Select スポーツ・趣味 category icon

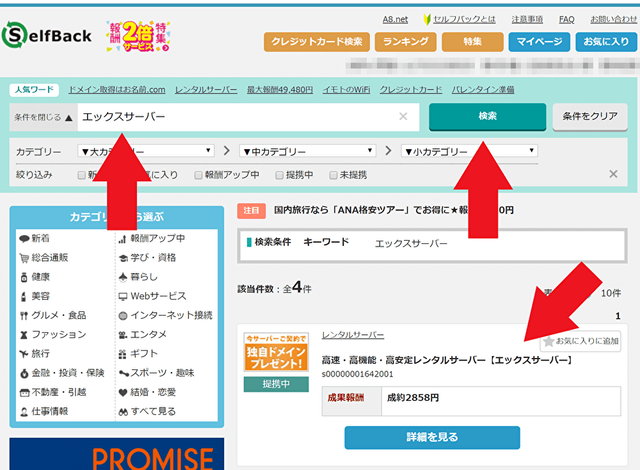coord(124,373)
